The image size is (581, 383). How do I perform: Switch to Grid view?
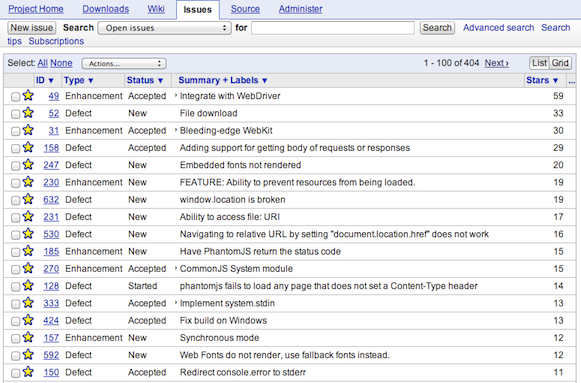tap(560, 63)
